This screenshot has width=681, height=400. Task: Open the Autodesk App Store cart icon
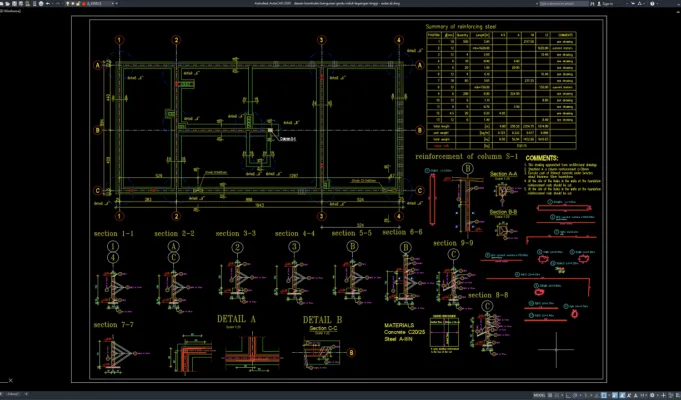point(633,3)
